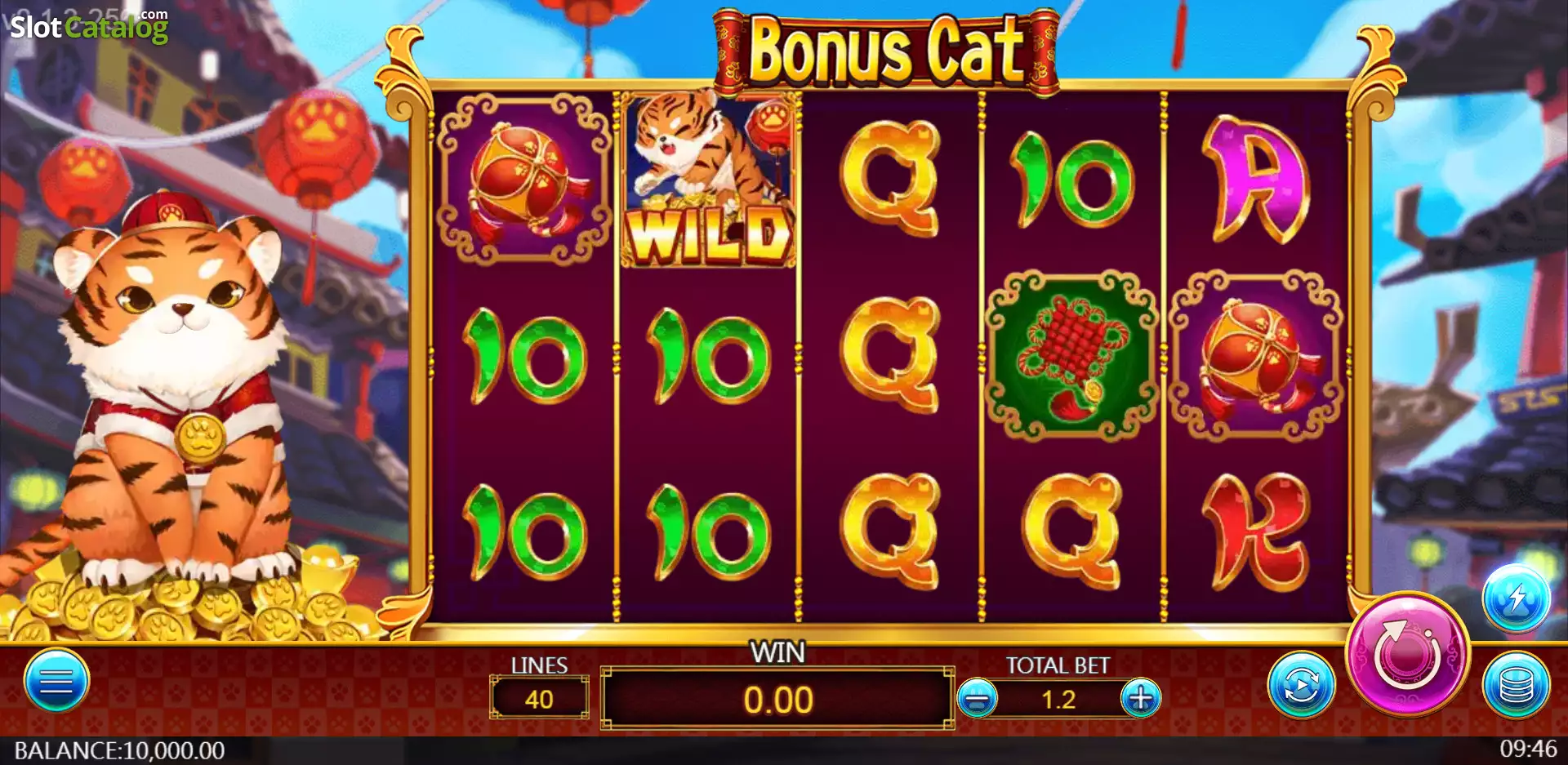Viewport: 1568px width, 765px height.
Task: Click the balance display text
Action: pyautogui.click(x=119, y=750)
